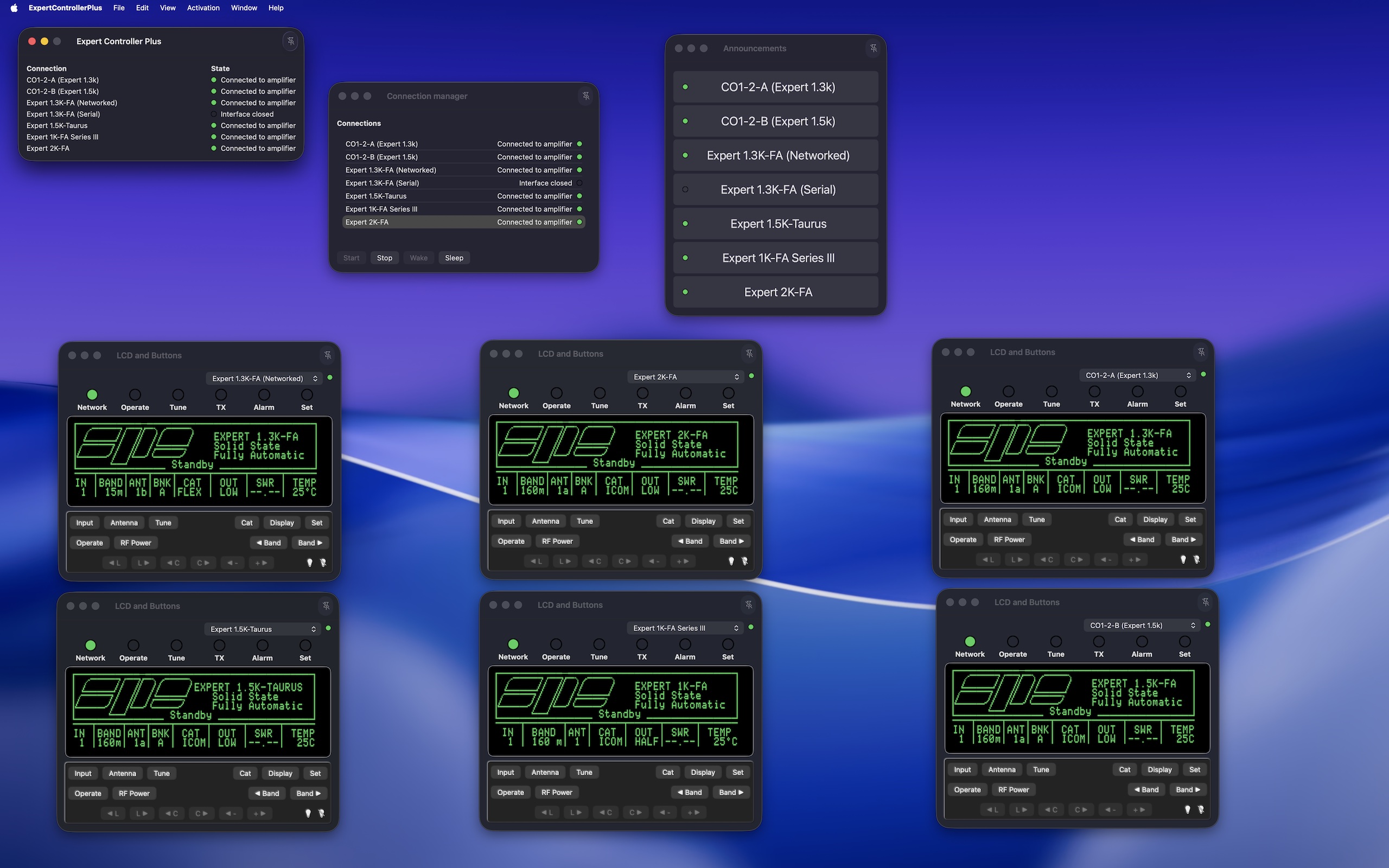This screenshot has width=1389, height=868.
Task: Open the CO1-2-A (Expert 1.3k) amplifier dropdown
Action: pos(1138,375)
